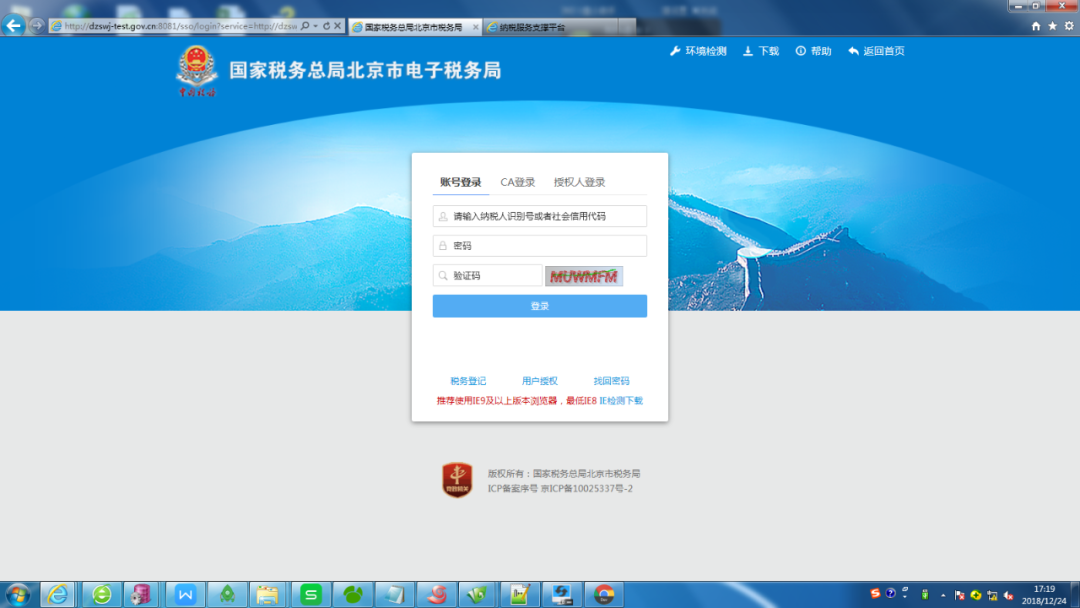Image resolution: width=1080 pixels, height=608 pixels.
Task: Click 返回首页 return arrow
Action: (x=853, y=51)
